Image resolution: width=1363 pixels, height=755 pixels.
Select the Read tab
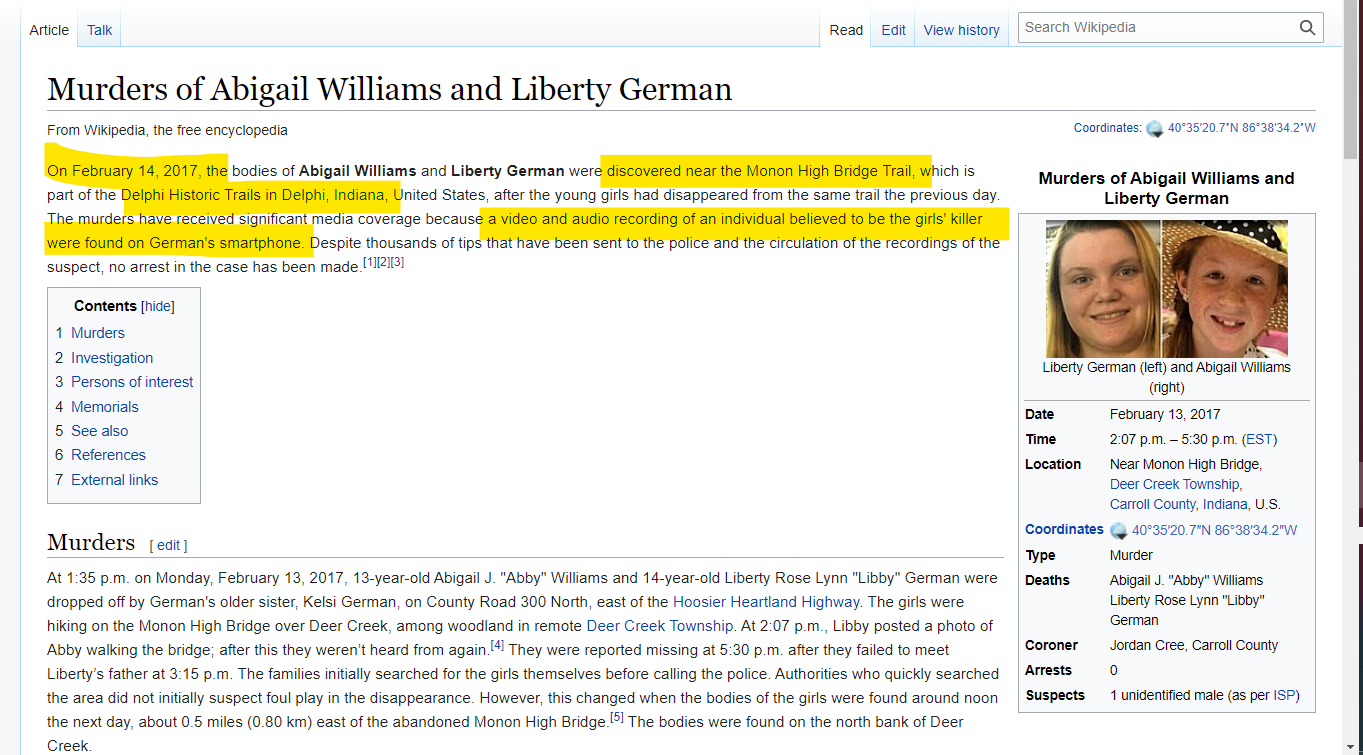(x=846, y=30)
